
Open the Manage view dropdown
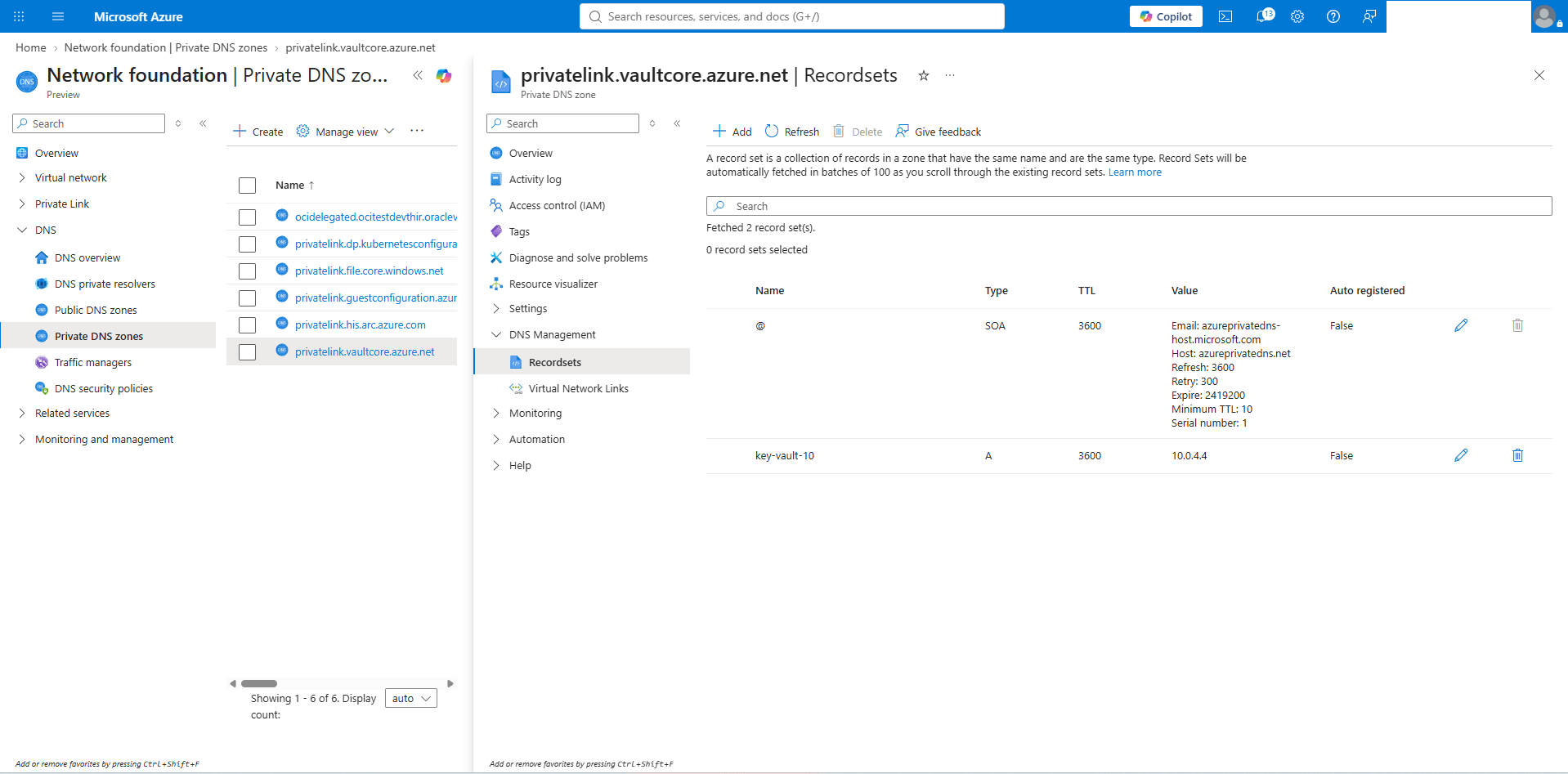point(346,132)
